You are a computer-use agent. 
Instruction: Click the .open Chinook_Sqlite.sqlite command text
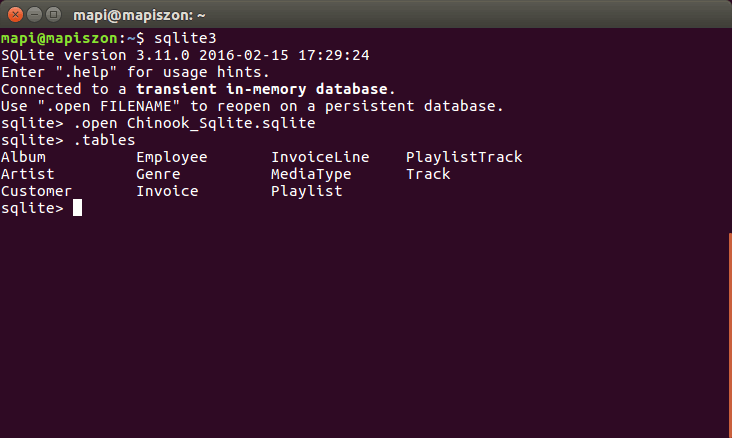point(195,123)
